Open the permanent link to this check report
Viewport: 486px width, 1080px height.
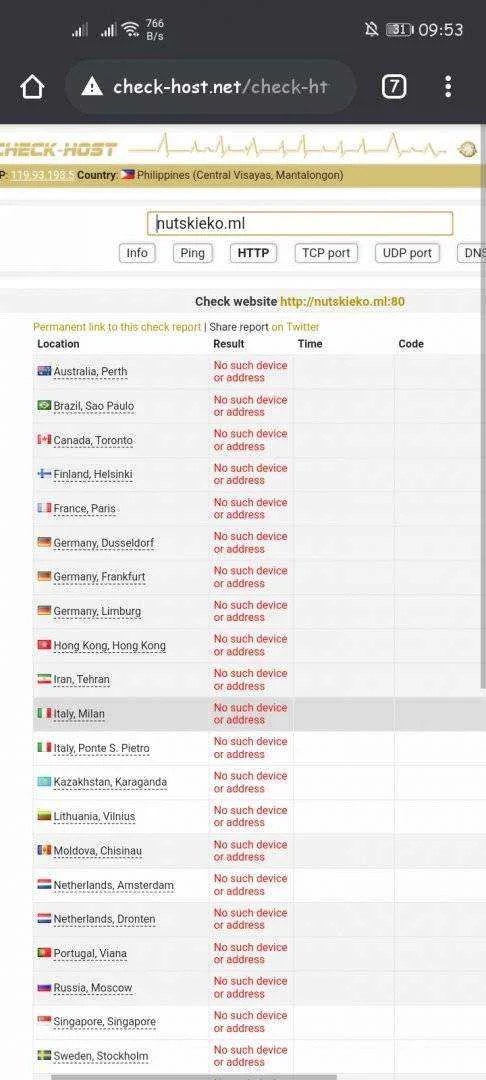tap(117, 327)
